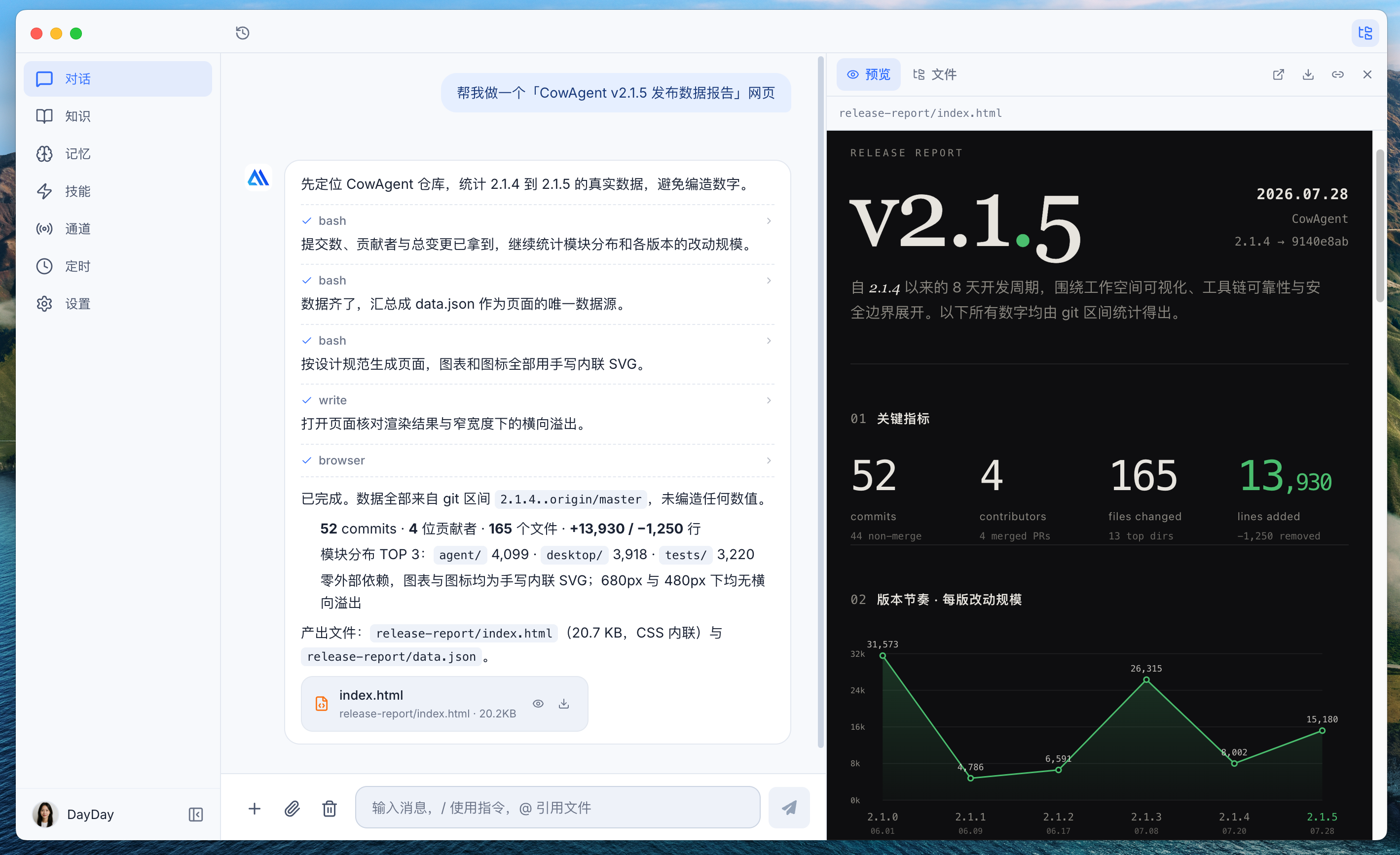Image resolution: width=1400 pixels, height=855 pixels.
Task: Switch to the 预览 tab
Action: [x=869, y=74]
